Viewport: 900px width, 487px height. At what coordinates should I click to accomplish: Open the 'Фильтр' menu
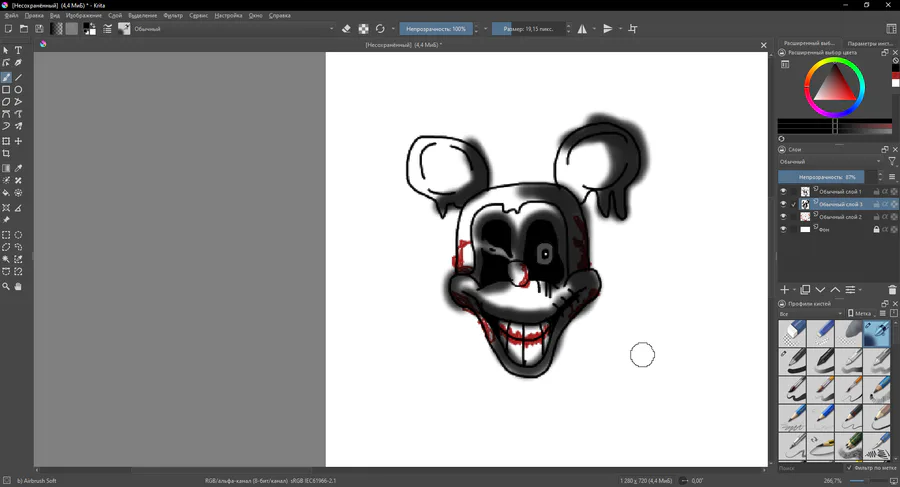173,16
